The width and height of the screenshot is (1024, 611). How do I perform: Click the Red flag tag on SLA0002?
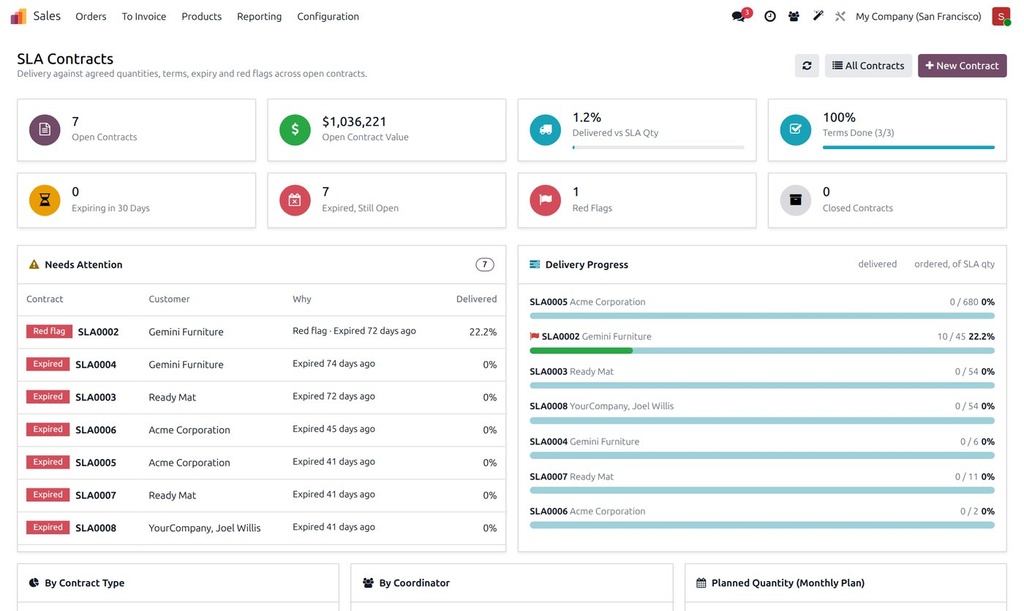pos(49,331)
